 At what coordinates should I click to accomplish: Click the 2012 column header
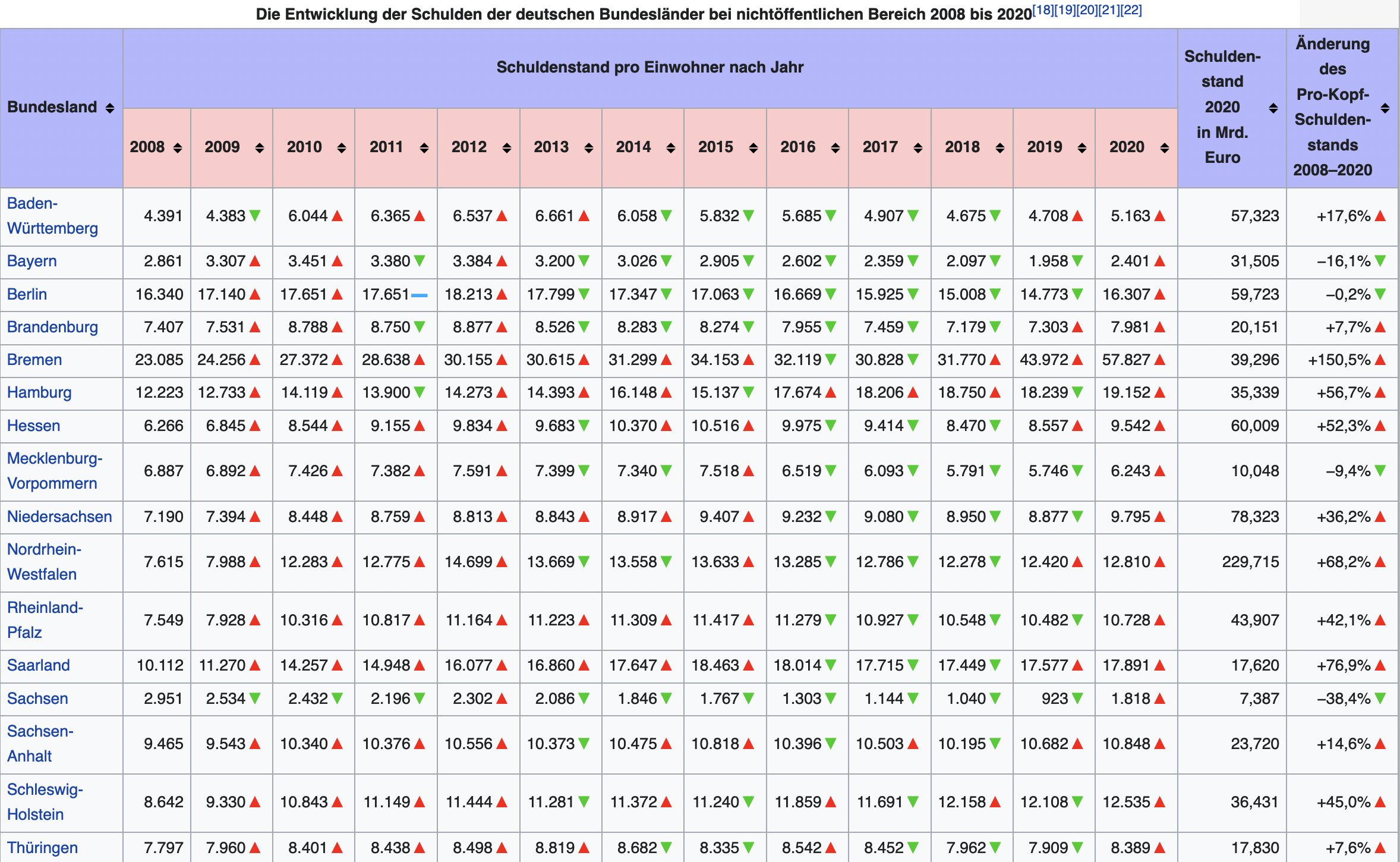469,147
